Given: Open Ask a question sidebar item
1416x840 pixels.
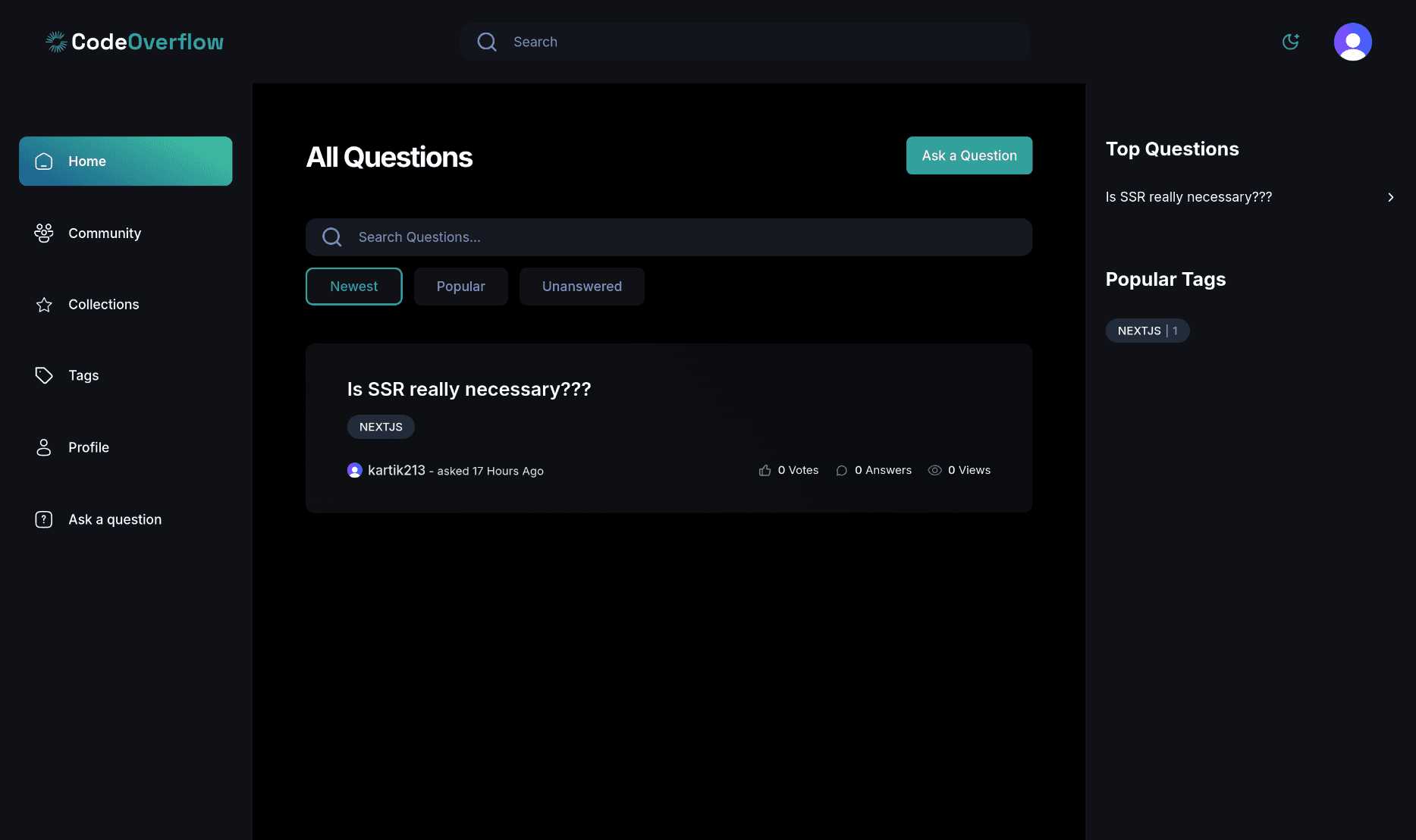Looking at the screenshot, I should pyautogui.click(x=115, y=519).
